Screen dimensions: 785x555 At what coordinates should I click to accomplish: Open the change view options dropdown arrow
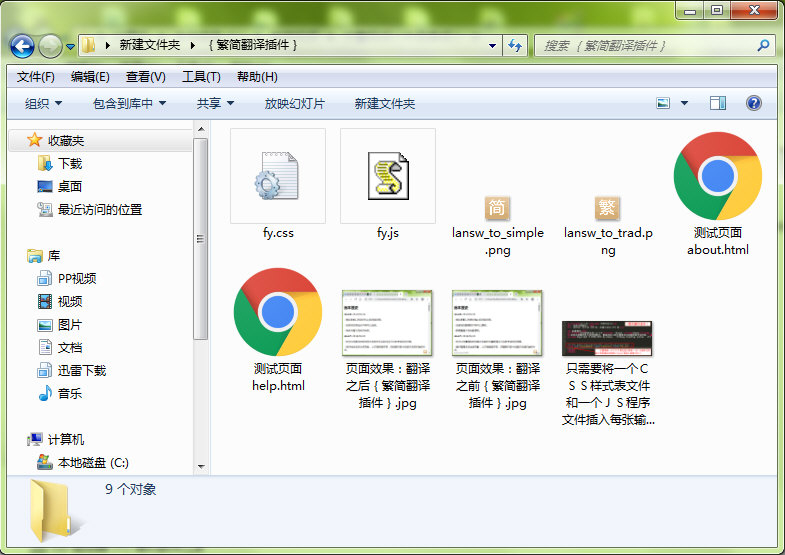[685, 103]
